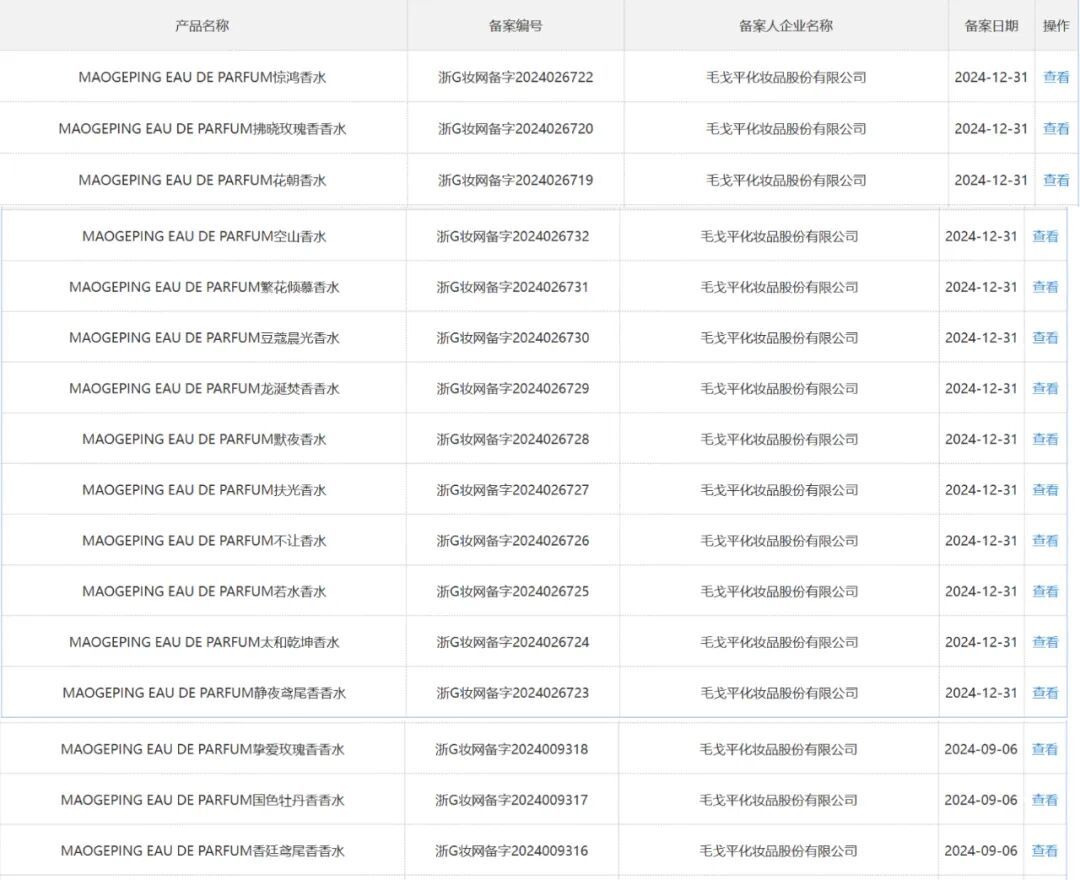Click date 2024-09-06 in 香廷鸢尾香香水 row
1080x880 pixels.
[981, 850]
